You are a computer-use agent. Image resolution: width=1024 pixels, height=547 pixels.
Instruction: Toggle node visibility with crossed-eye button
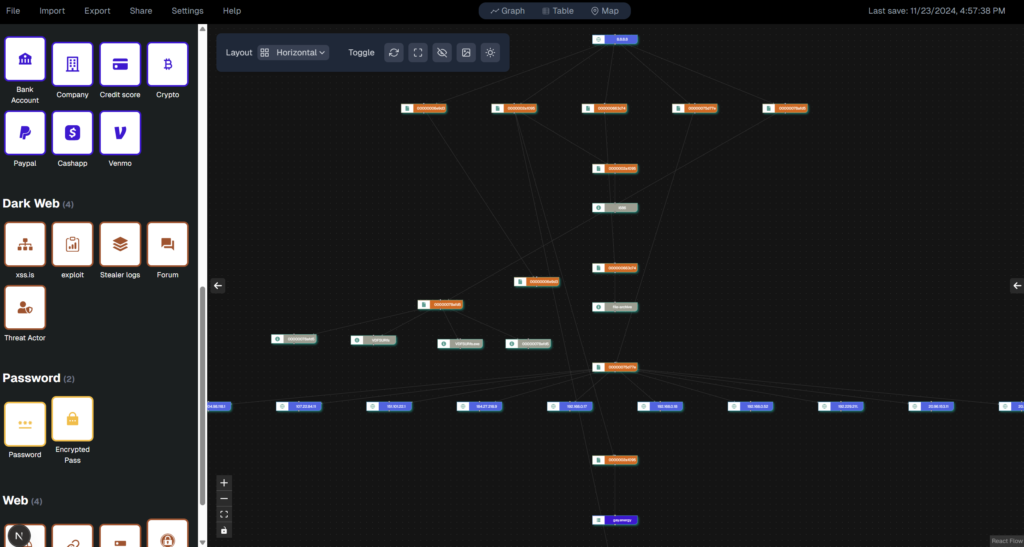(x=442, y=53)
